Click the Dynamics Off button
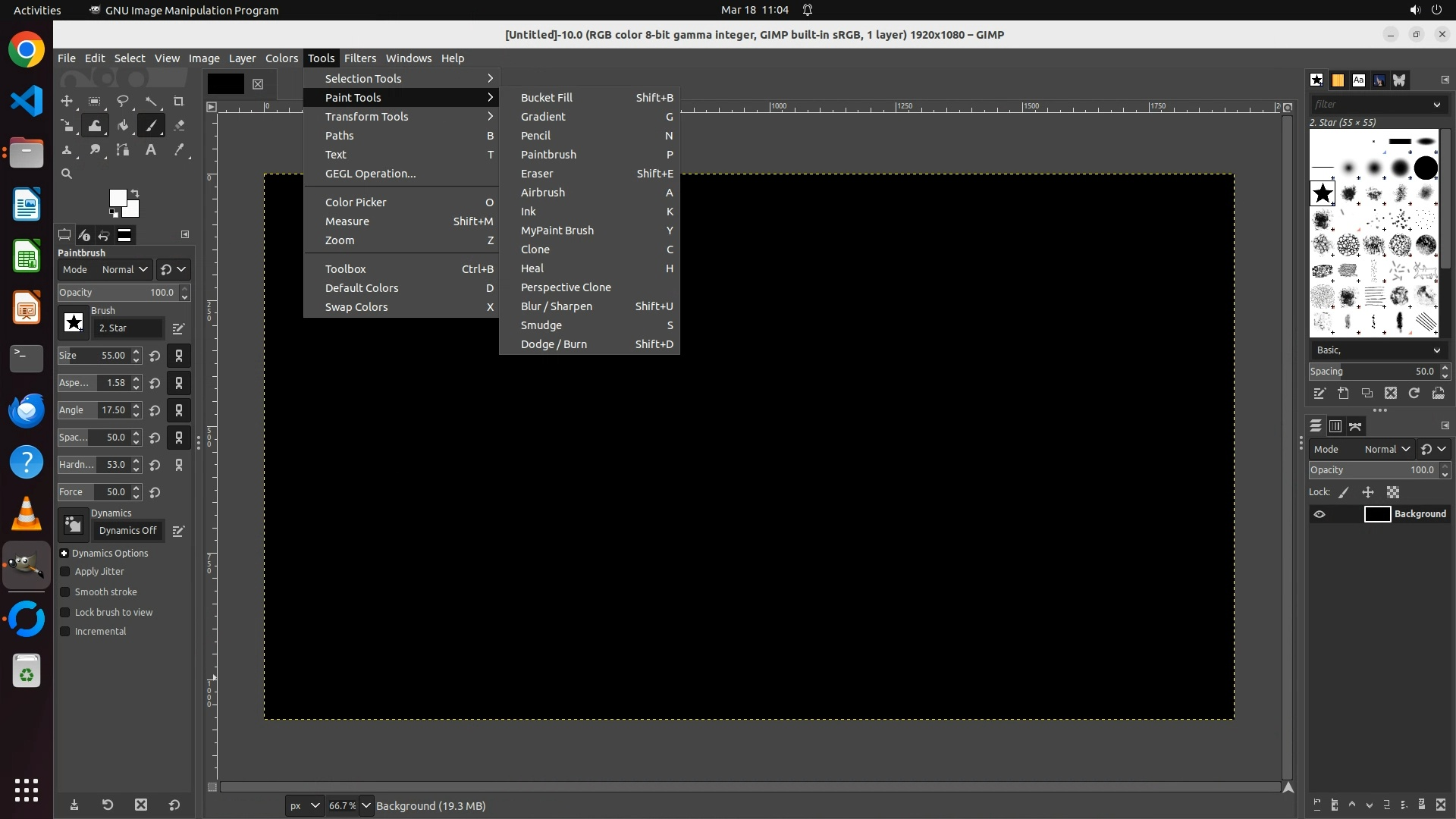 pyautogui.click(x=127, y=531)
